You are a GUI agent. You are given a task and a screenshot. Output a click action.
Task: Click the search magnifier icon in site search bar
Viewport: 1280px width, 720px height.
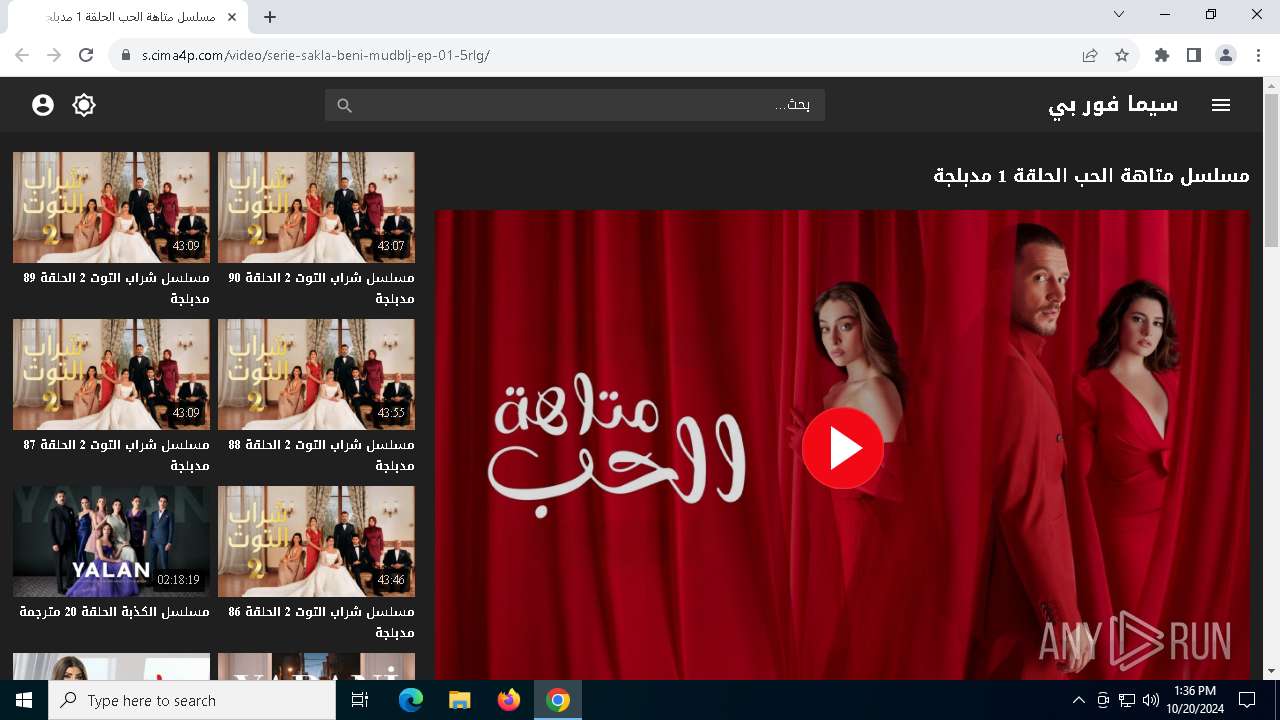point(345,105)
